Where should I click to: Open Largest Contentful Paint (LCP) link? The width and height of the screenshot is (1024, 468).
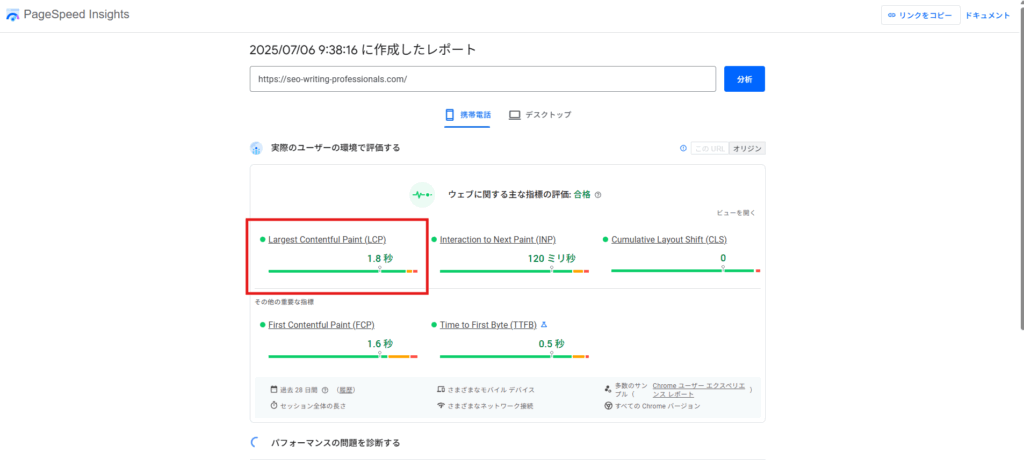pos(327,240)
